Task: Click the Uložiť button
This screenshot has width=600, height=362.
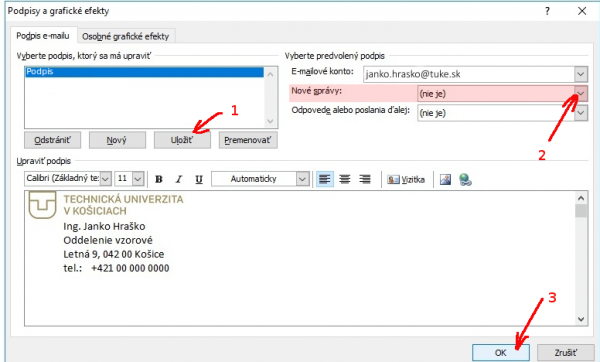Action: pyautogui.click(x=182, y=140)
